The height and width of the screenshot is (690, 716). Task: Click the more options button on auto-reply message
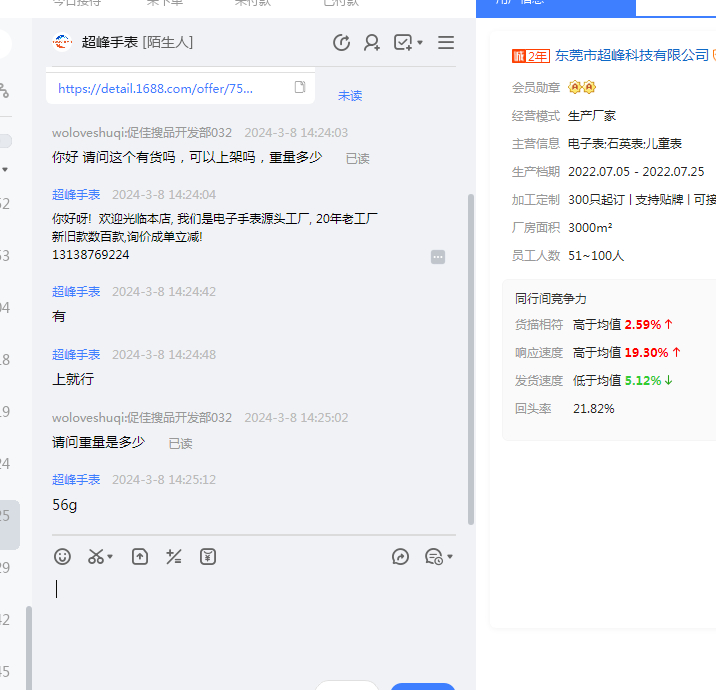tap(438, 257)
